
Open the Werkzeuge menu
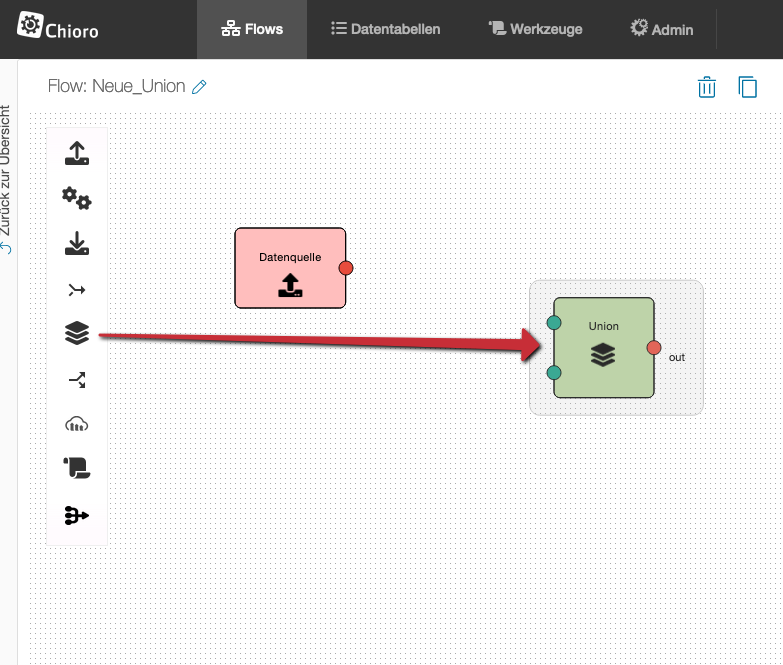pyautogui.click(x=535, y=29)
